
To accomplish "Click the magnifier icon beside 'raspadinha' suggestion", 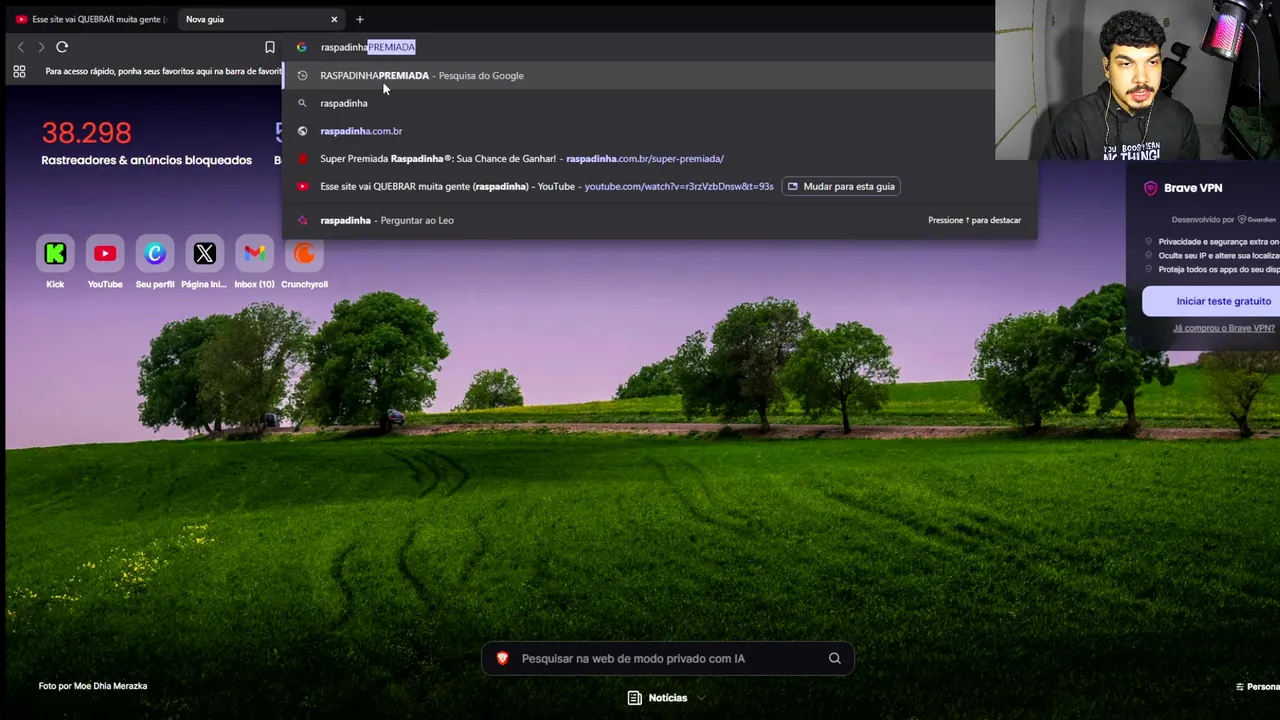I will click(x=302, y=103).
